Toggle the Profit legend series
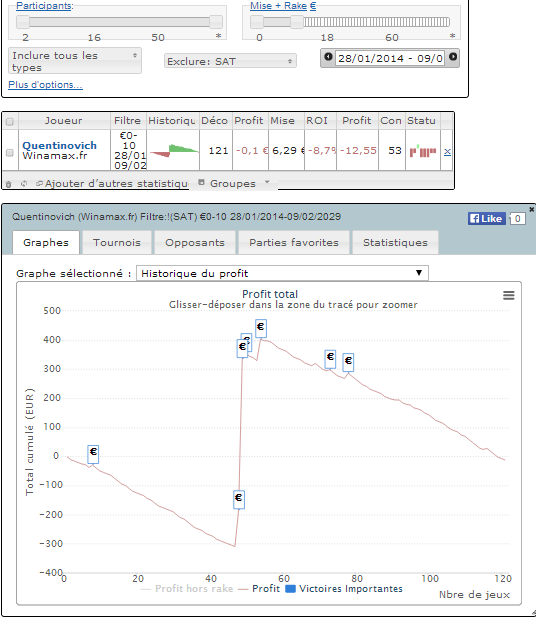536x623 pixels. click(259, 589)
